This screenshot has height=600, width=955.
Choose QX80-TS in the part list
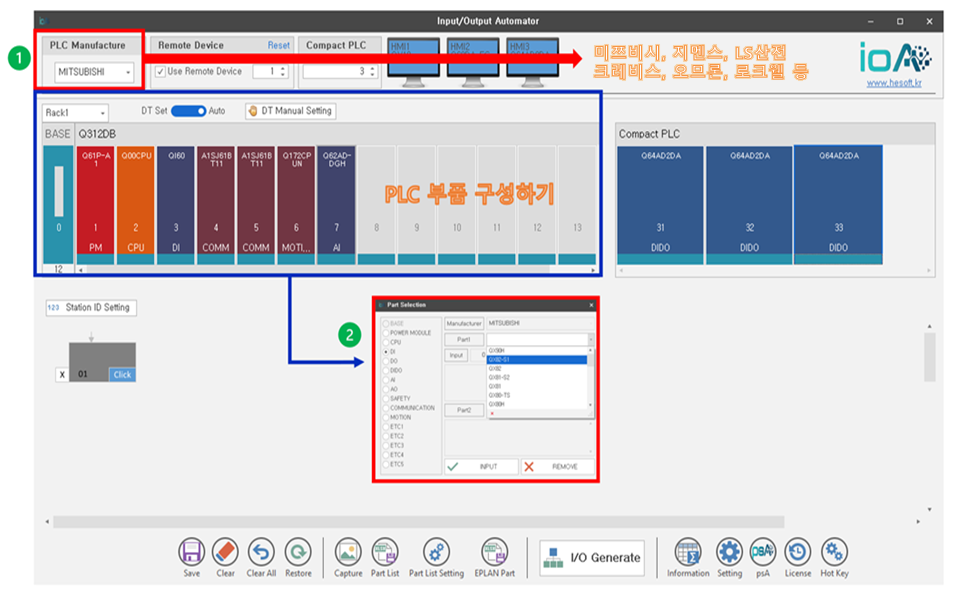pyautogui.click(x=537, y=395)
